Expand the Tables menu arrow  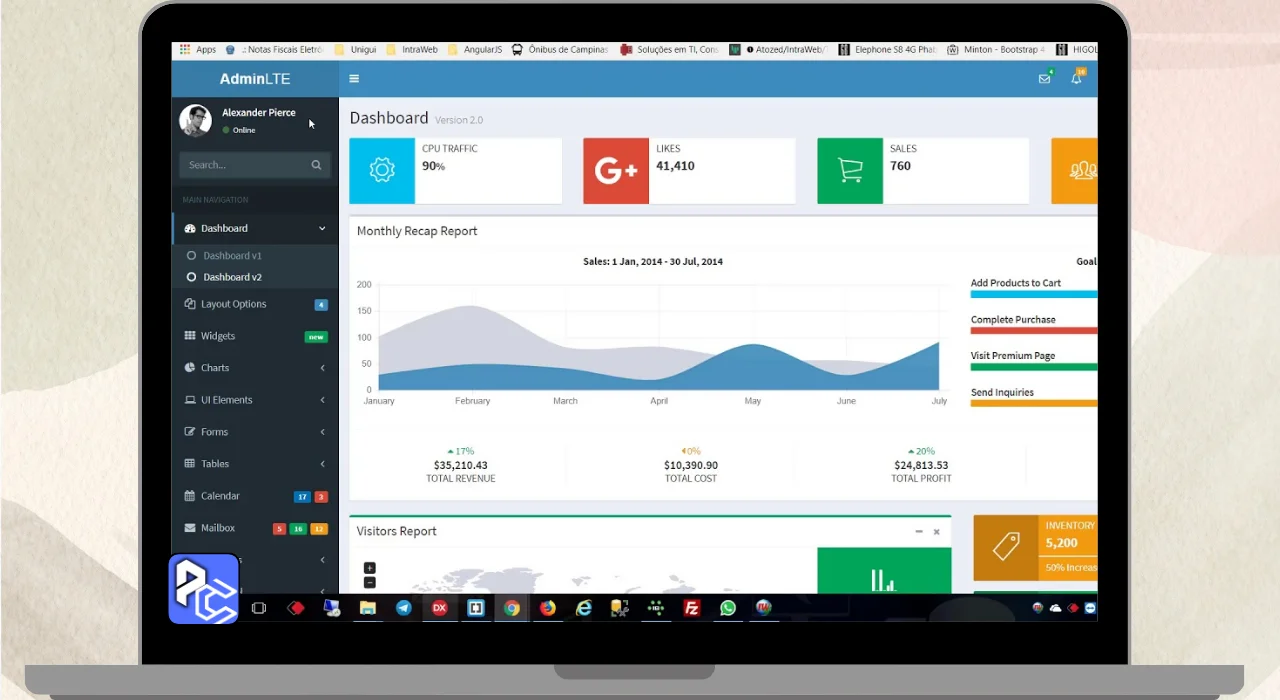click(323, 464)
